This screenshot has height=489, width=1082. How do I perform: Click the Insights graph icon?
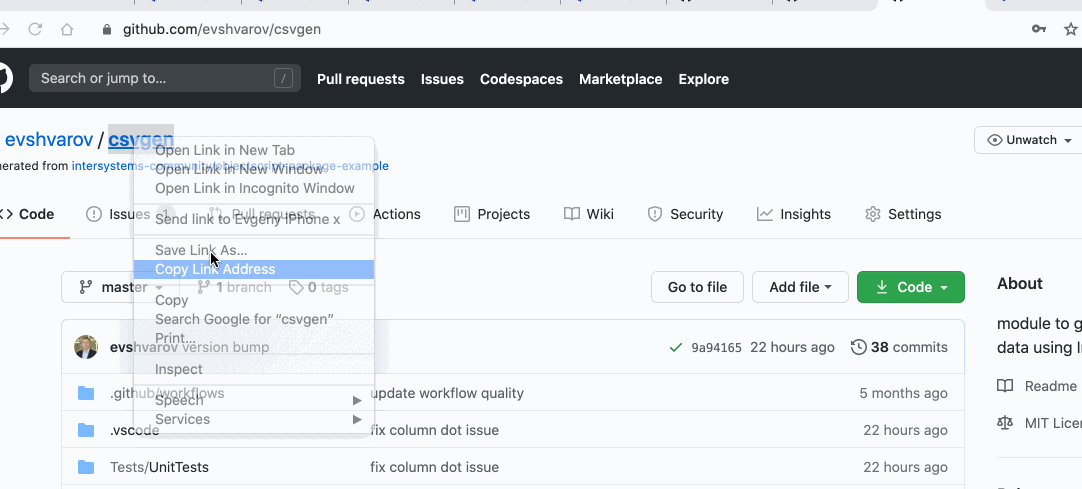tap(765, 214)
